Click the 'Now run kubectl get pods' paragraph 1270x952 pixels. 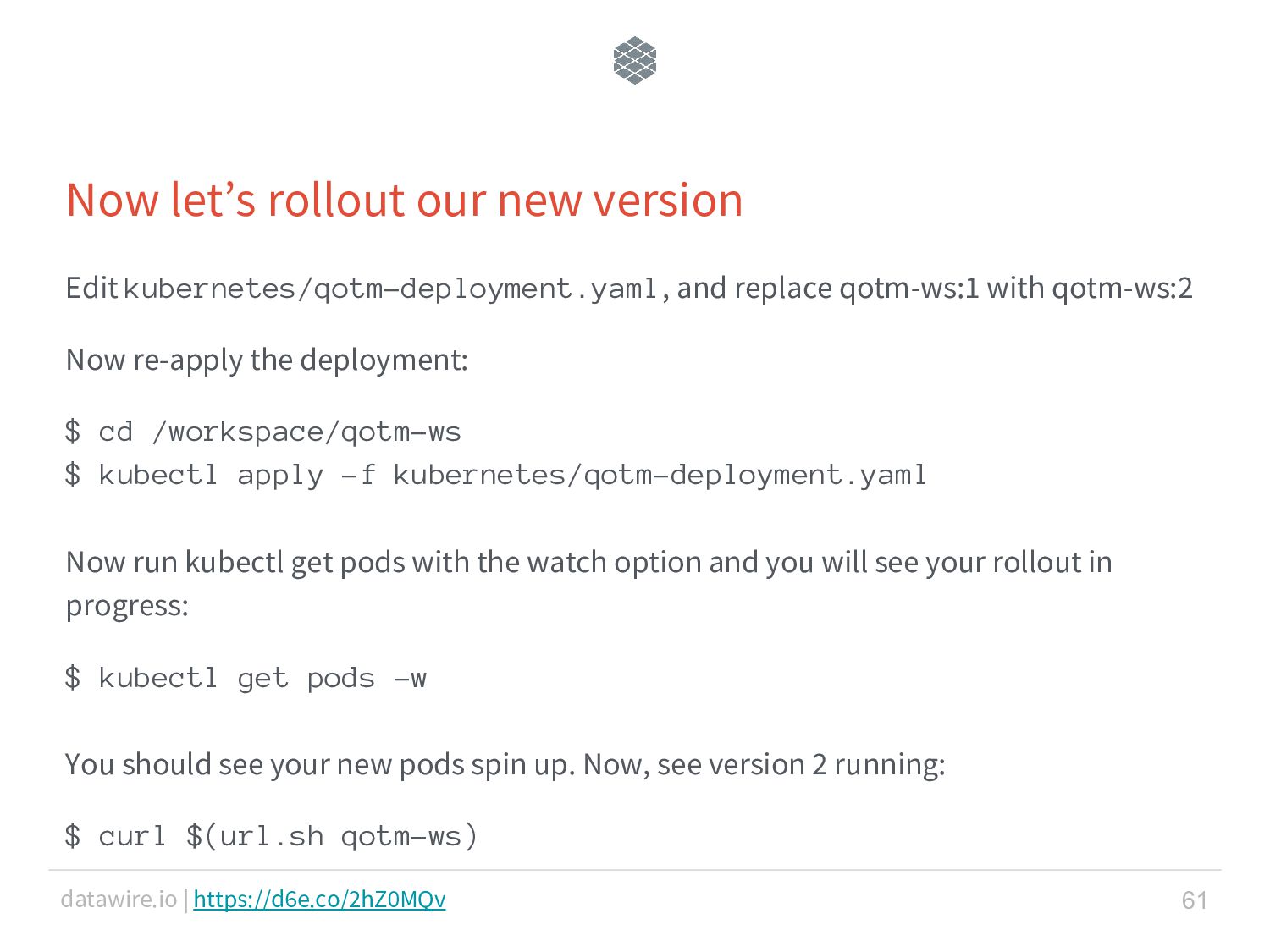[x=589, y=584]
